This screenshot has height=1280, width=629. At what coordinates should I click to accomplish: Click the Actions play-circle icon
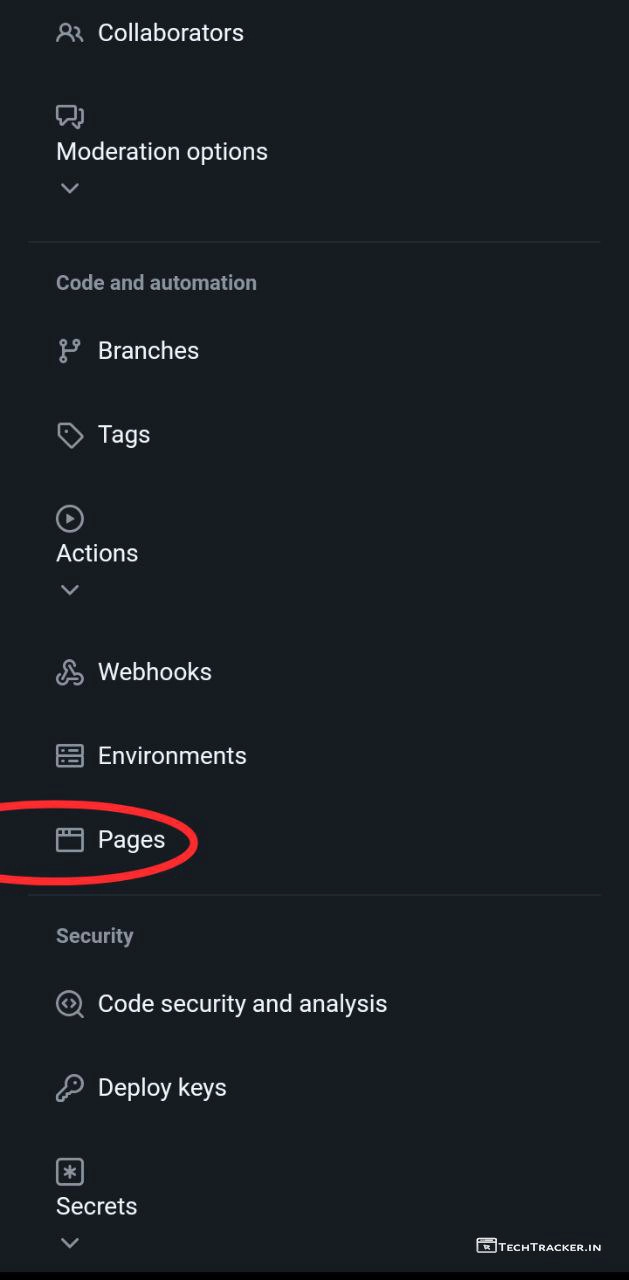click(x=69, y=518)
